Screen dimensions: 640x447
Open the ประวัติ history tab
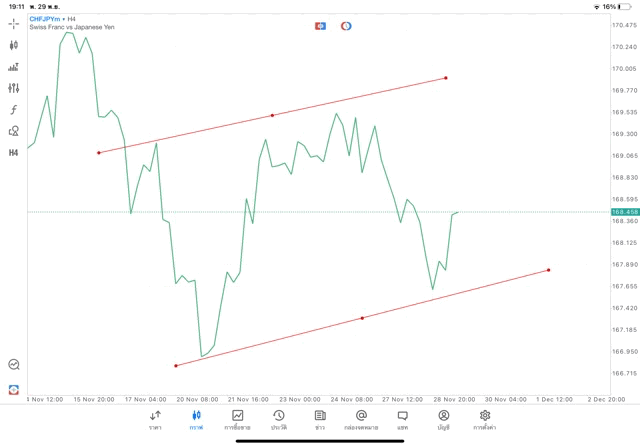(x=279, y=419)
